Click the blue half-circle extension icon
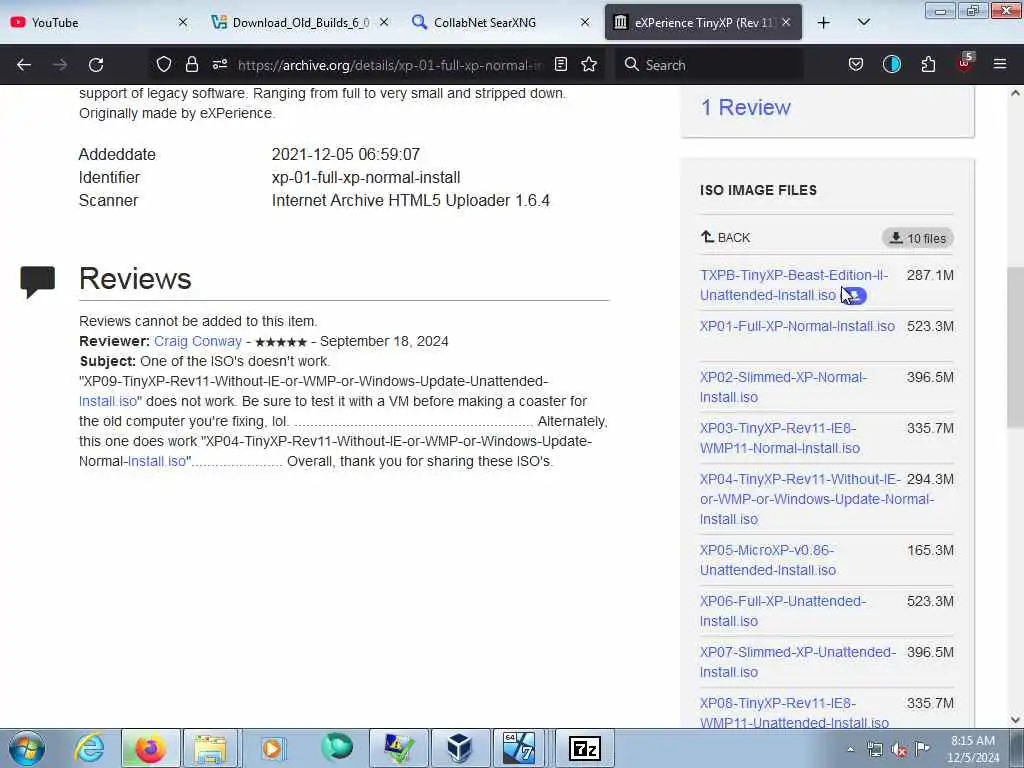 coord(891,64)
